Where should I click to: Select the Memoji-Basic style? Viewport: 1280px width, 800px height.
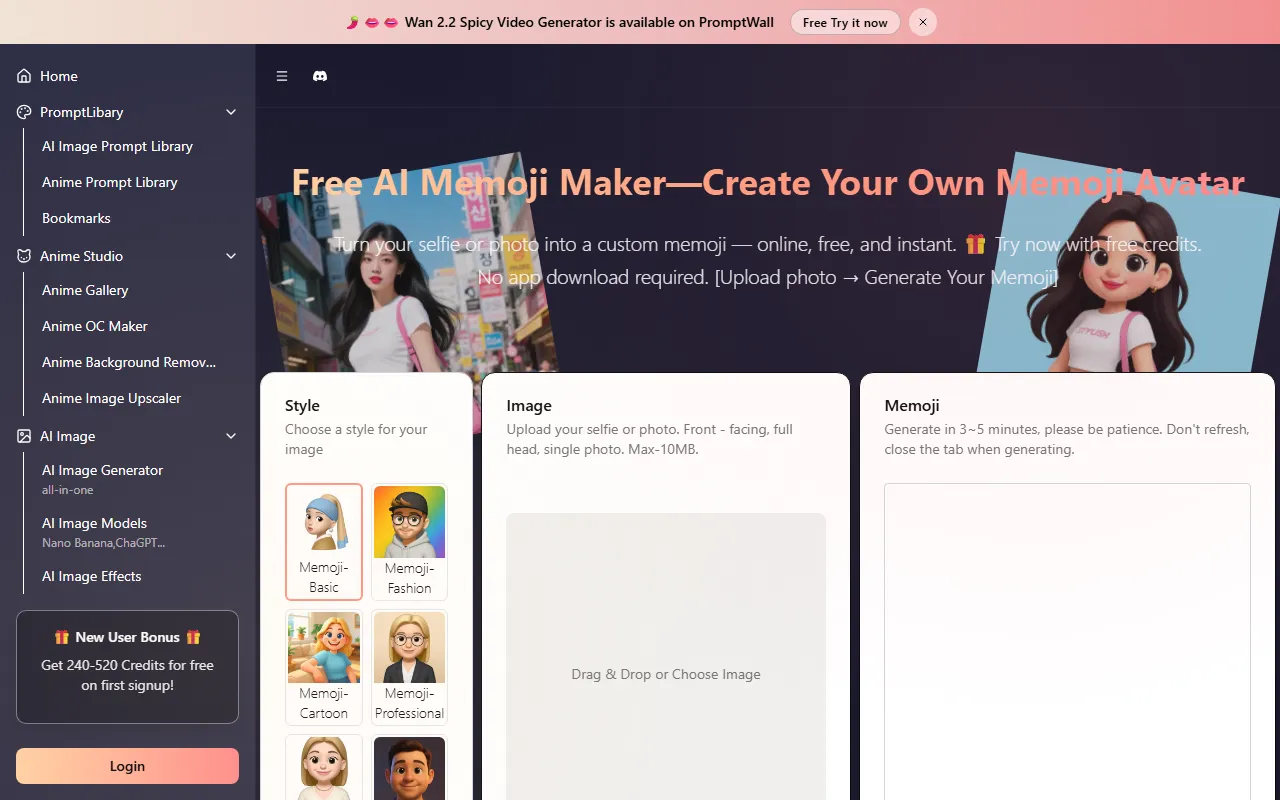tap(324, 542)
